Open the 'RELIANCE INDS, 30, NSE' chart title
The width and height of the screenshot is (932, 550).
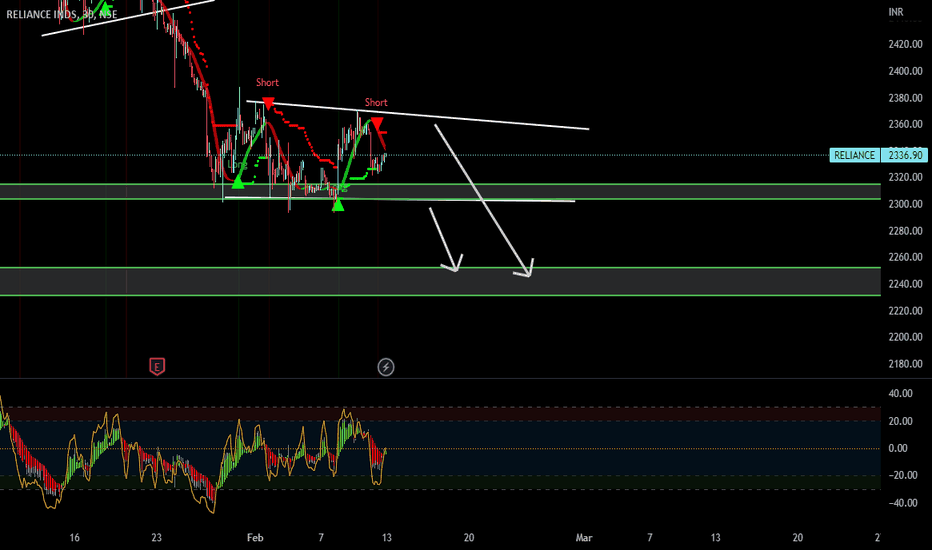pyautogui.click(x=62, y=14)
